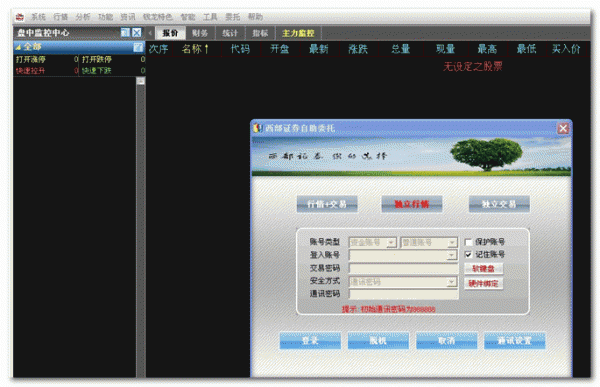Enable the 保护账号 checkbox
Viewport: 600px width, 387px height.
(x=468, y=242)
